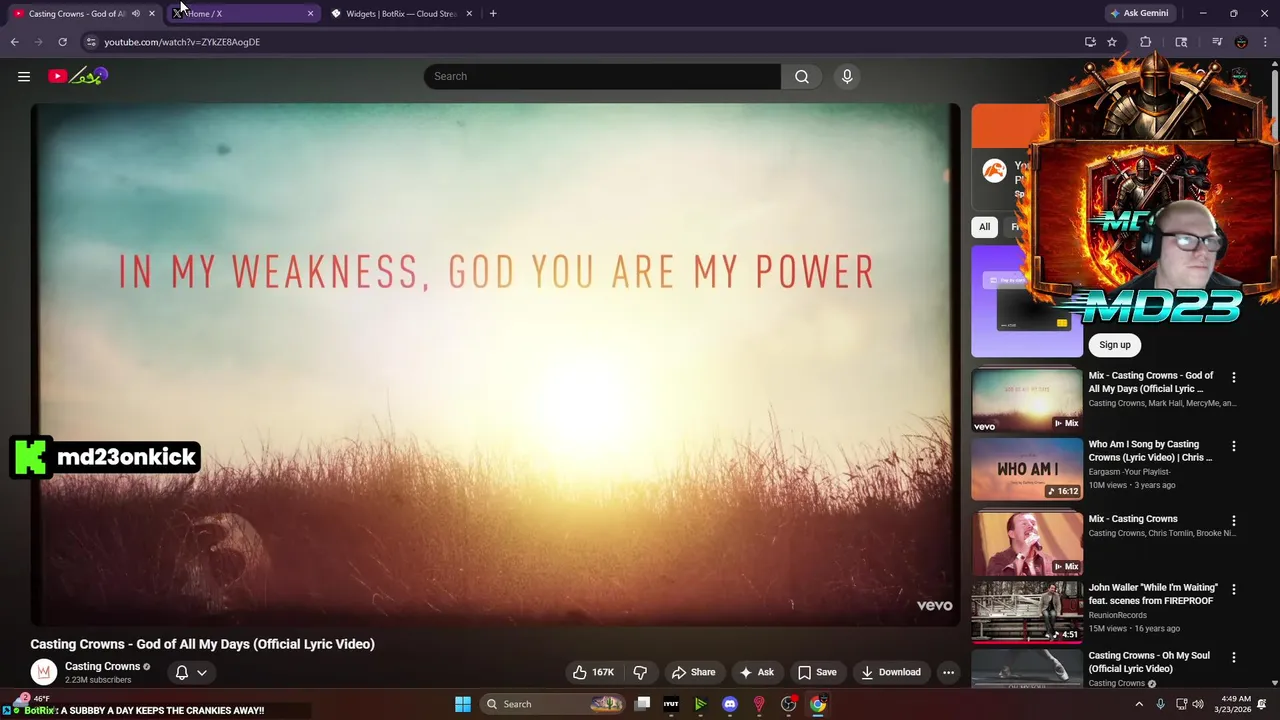Open the YouTube hamburger guide menu
The width and height of the screenshot is (1280, 720).
tap(24, 76)
